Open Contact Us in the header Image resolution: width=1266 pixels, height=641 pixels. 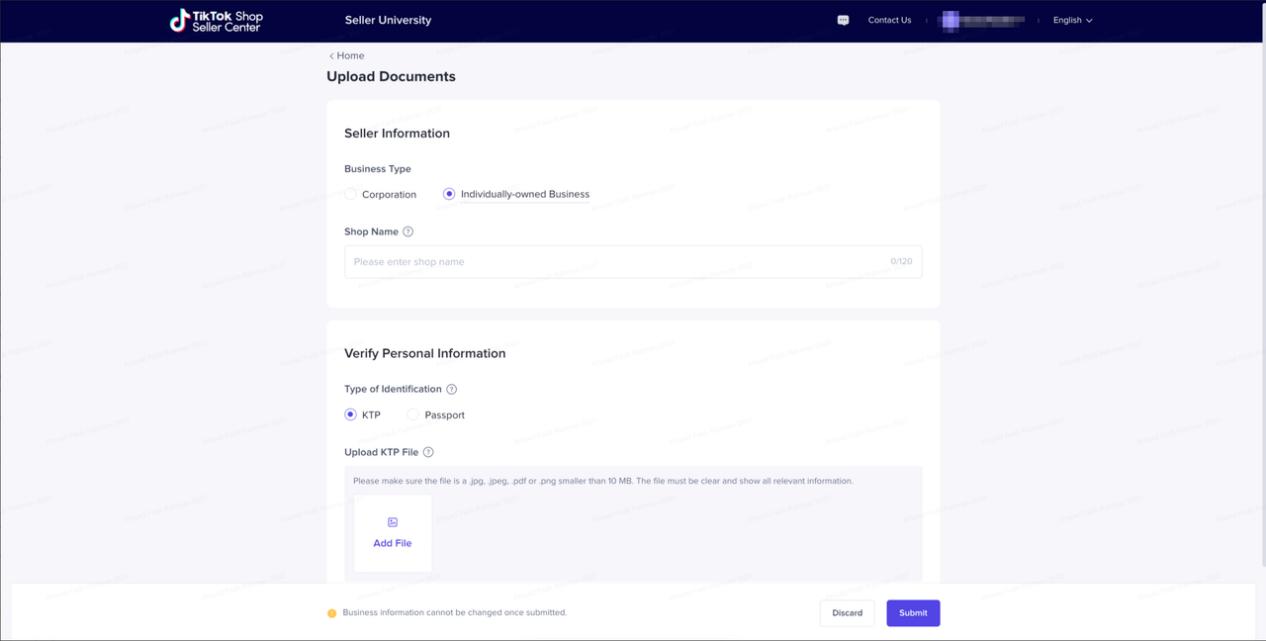point(889,20)
